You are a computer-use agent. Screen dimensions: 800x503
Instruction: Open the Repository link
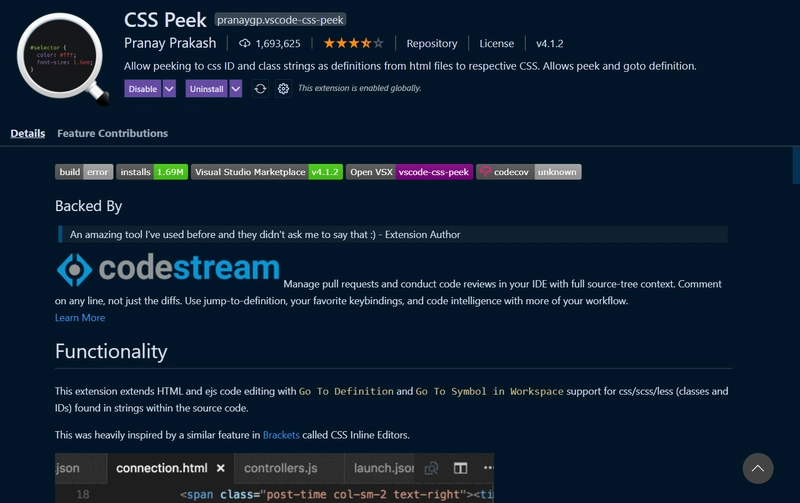432,43
